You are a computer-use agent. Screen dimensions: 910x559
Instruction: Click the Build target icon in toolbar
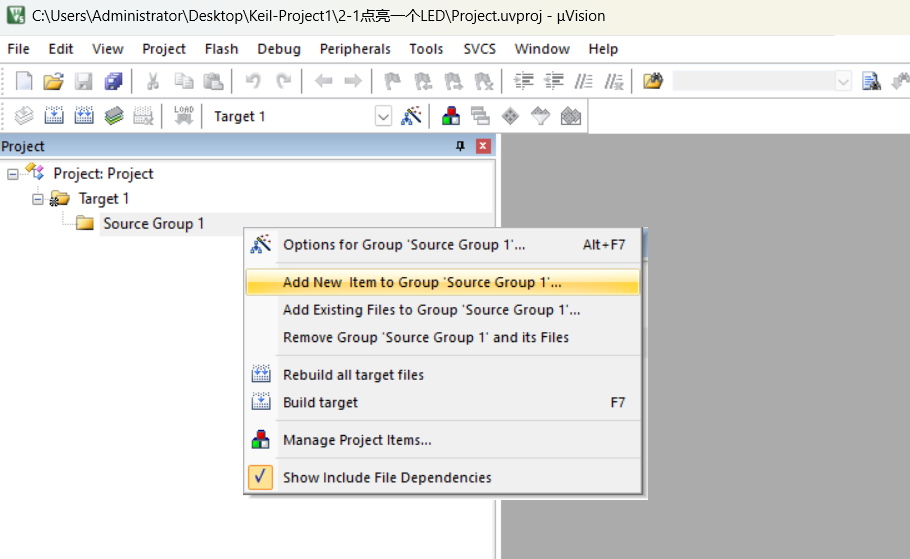(x=54, y=116)
